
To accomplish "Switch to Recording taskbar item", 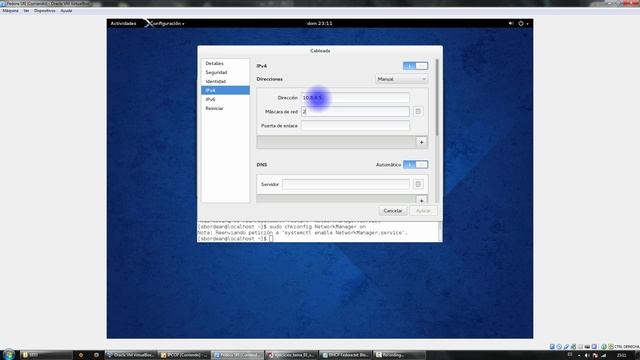I will tap(399, 355).
